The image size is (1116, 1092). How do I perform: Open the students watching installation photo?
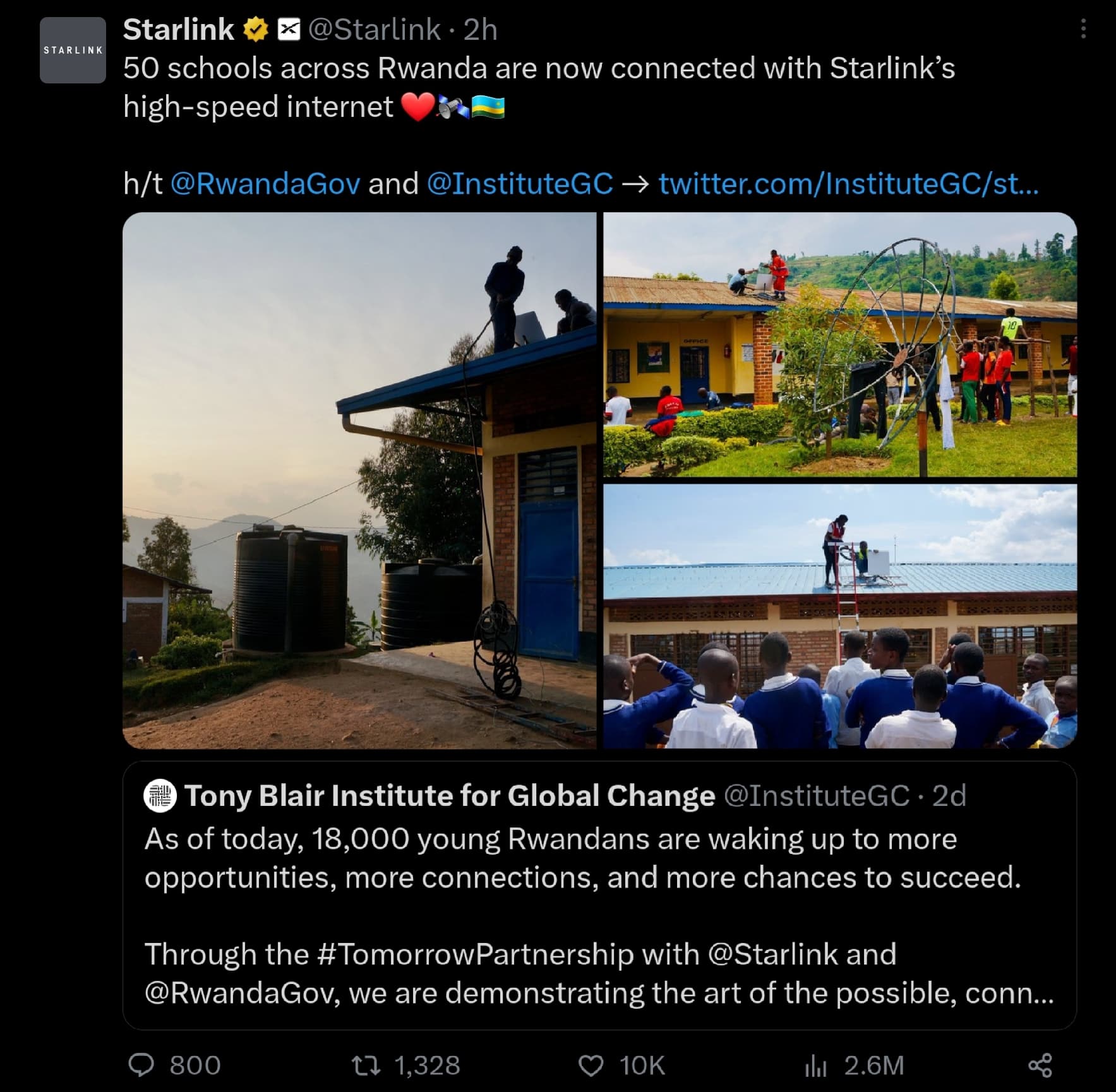(839, 616)
